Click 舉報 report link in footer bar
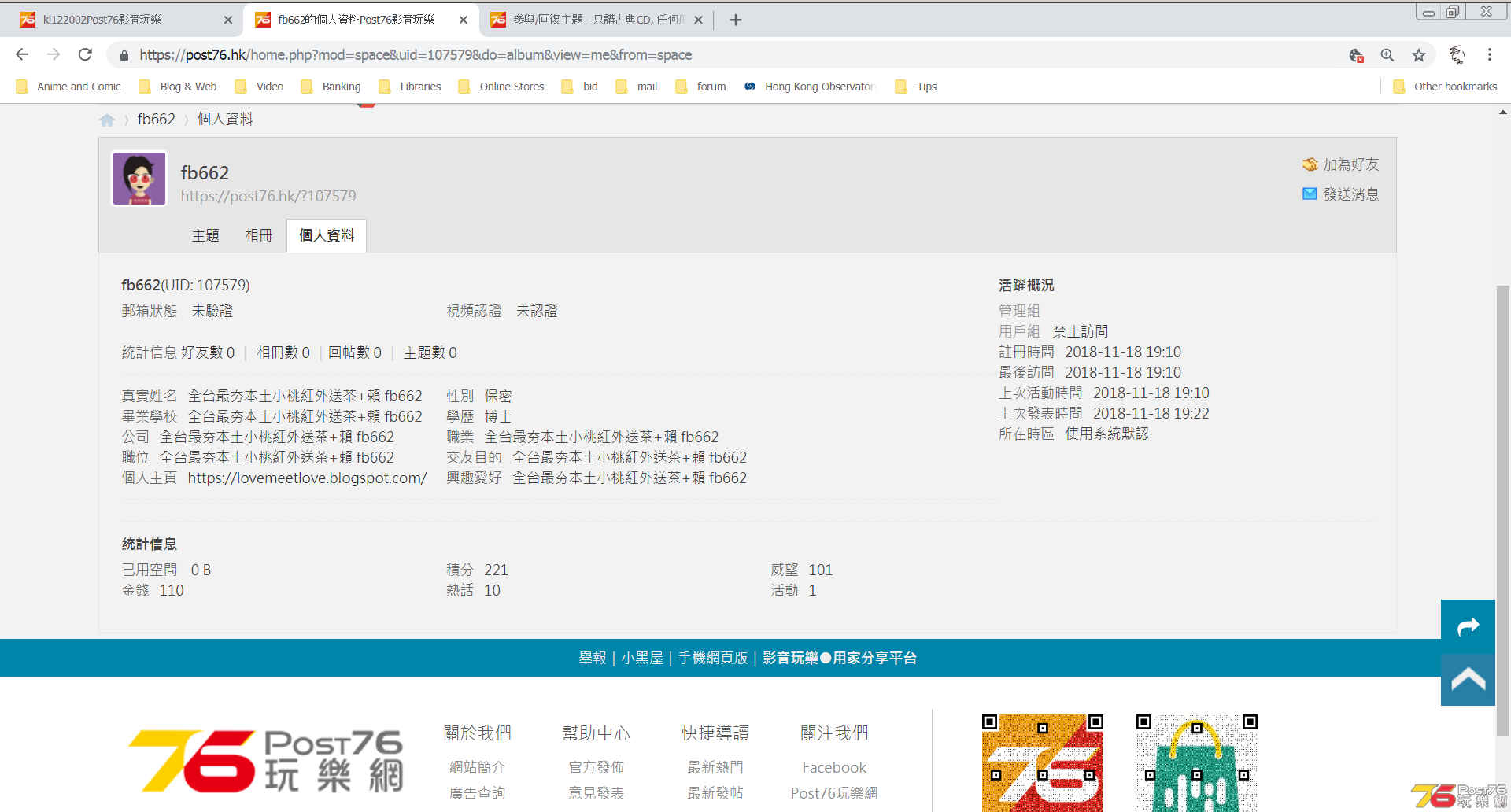Image resolution: width=1511 pixels, height=812 pixels. click(593, 658)
